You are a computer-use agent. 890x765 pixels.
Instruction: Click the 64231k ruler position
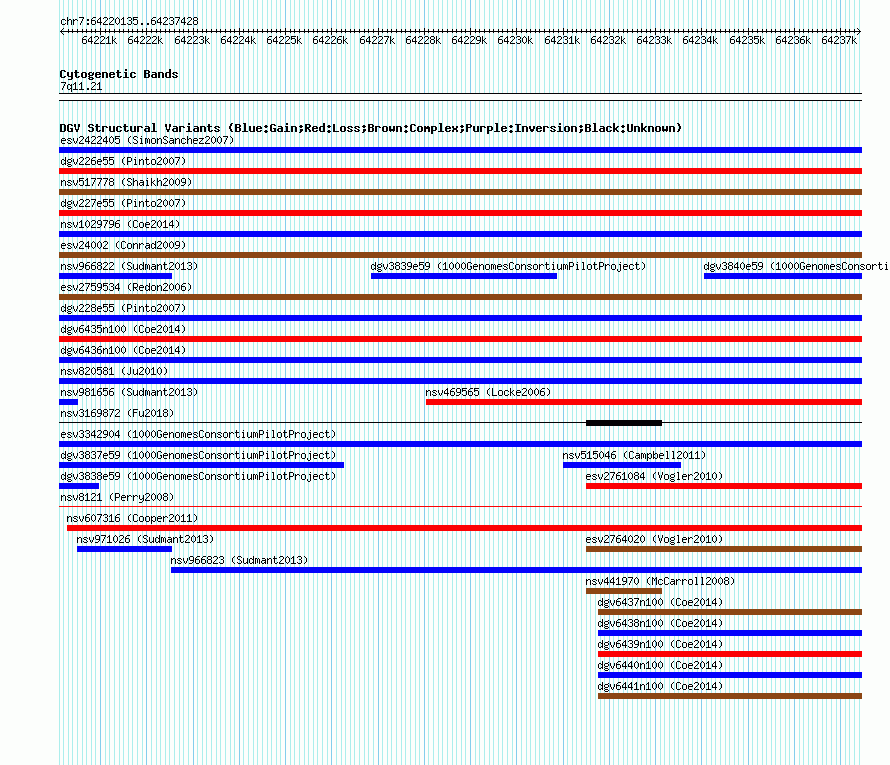click(562, 40)
